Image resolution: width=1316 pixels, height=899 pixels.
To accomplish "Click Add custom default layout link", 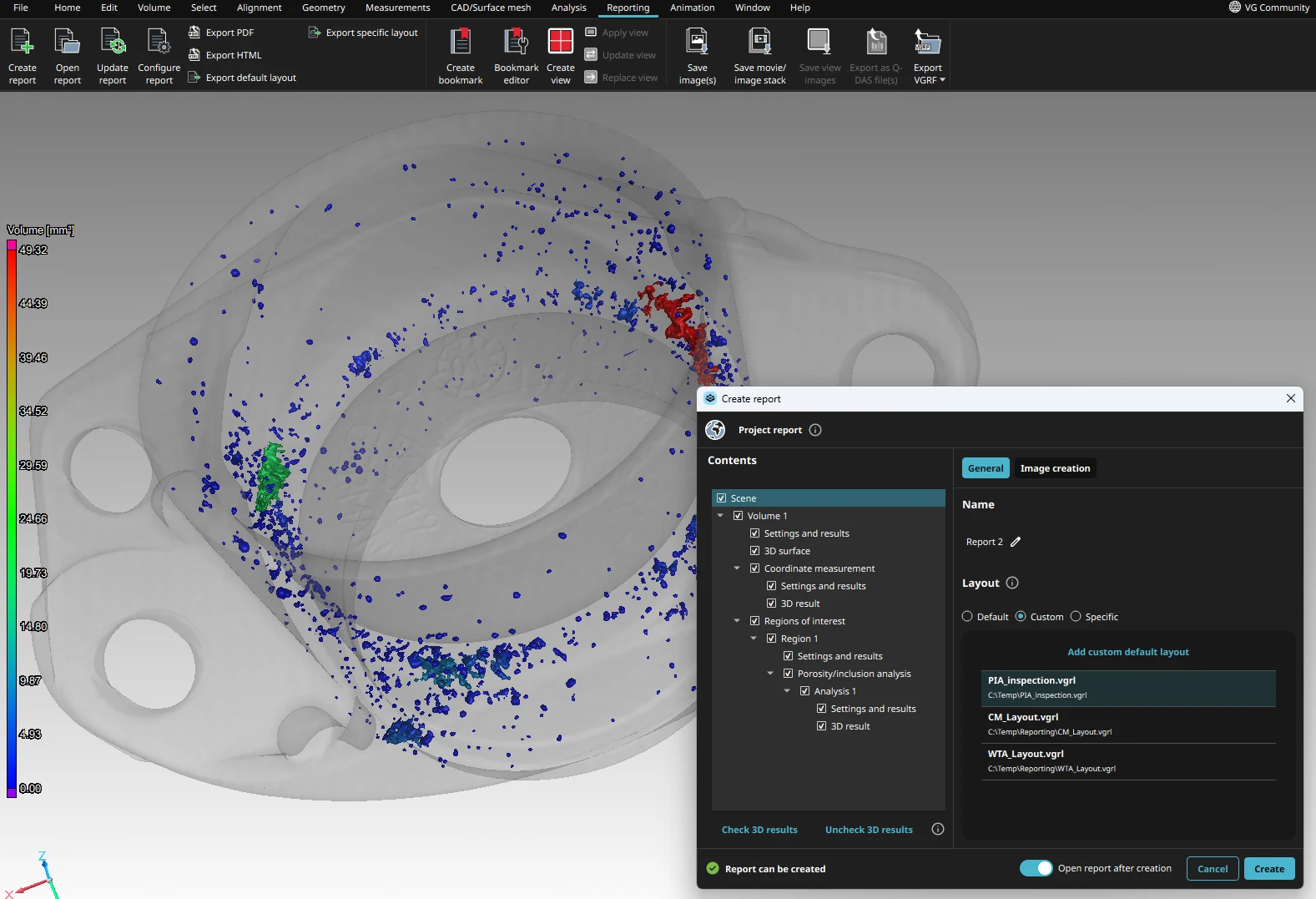I will point(1127,652).
